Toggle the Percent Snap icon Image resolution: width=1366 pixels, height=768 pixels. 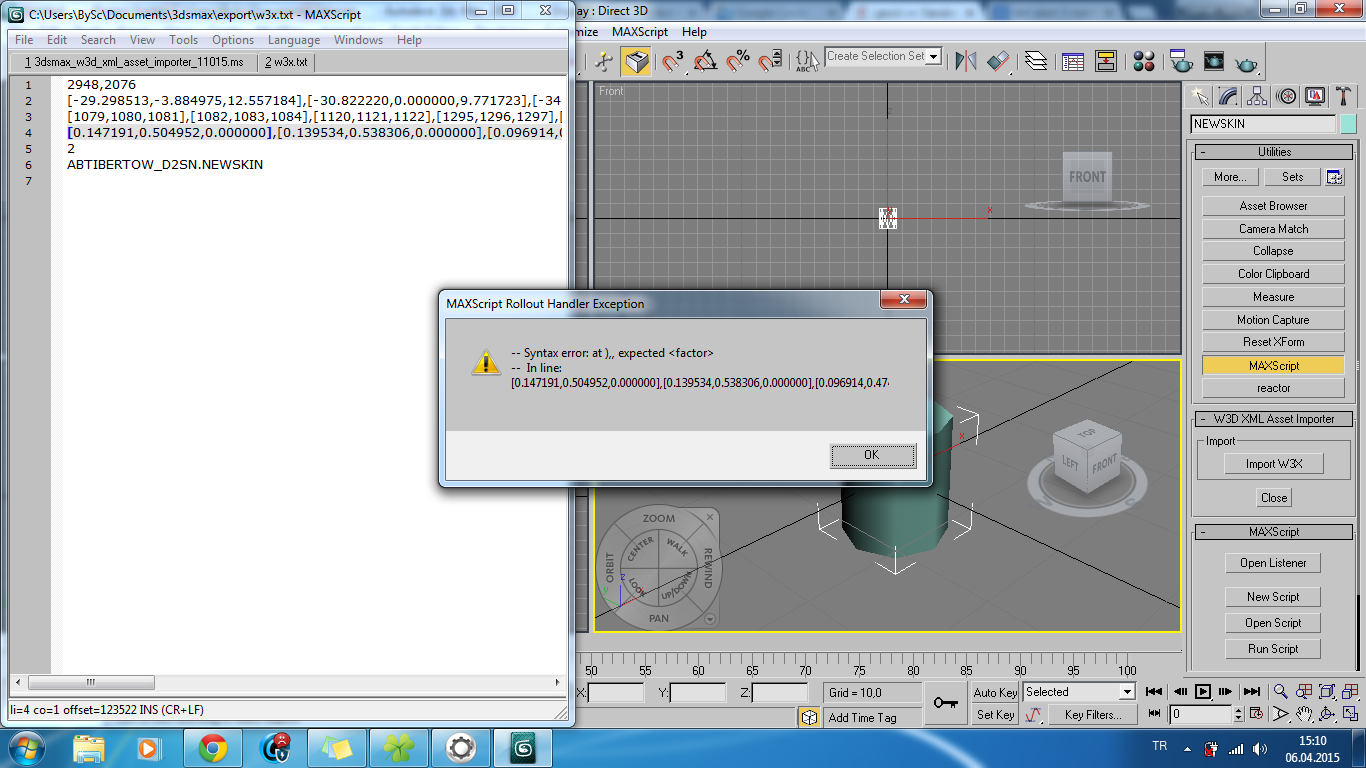pyautogui.click(x=738, y=62)
